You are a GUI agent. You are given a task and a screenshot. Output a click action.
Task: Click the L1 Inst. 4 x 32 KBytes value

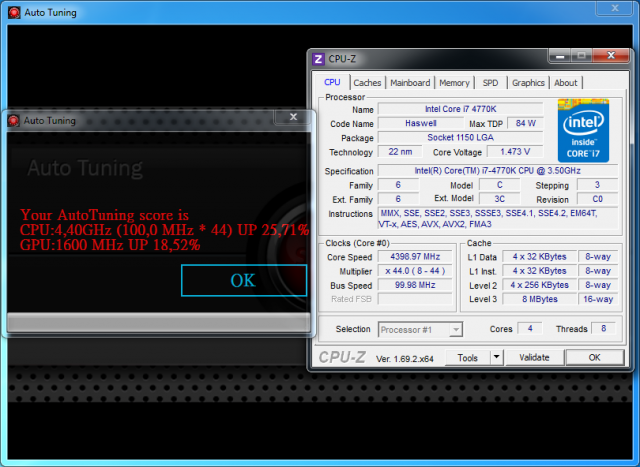tap(539, 271)
